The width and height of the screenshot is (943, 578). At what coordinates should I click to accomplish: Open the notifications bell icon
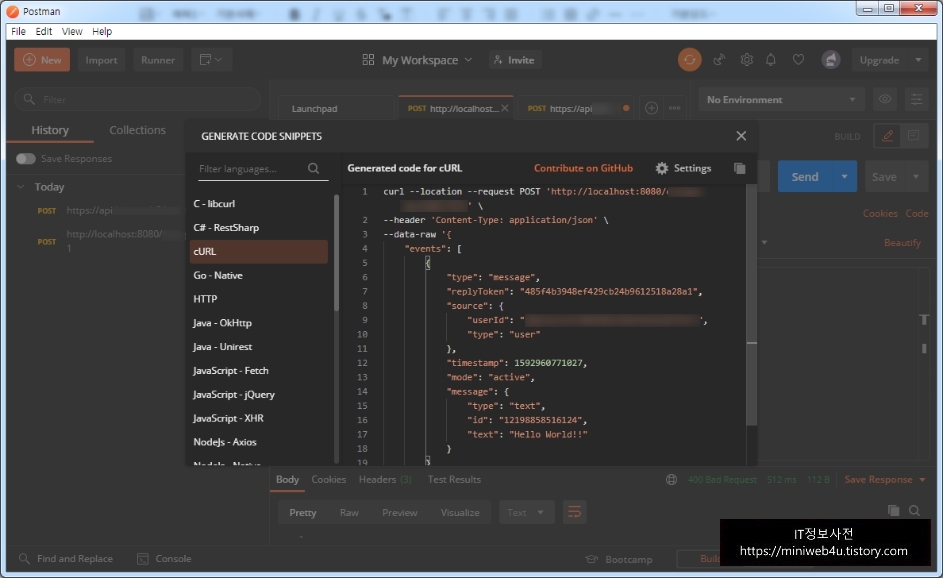pos(770,60)
